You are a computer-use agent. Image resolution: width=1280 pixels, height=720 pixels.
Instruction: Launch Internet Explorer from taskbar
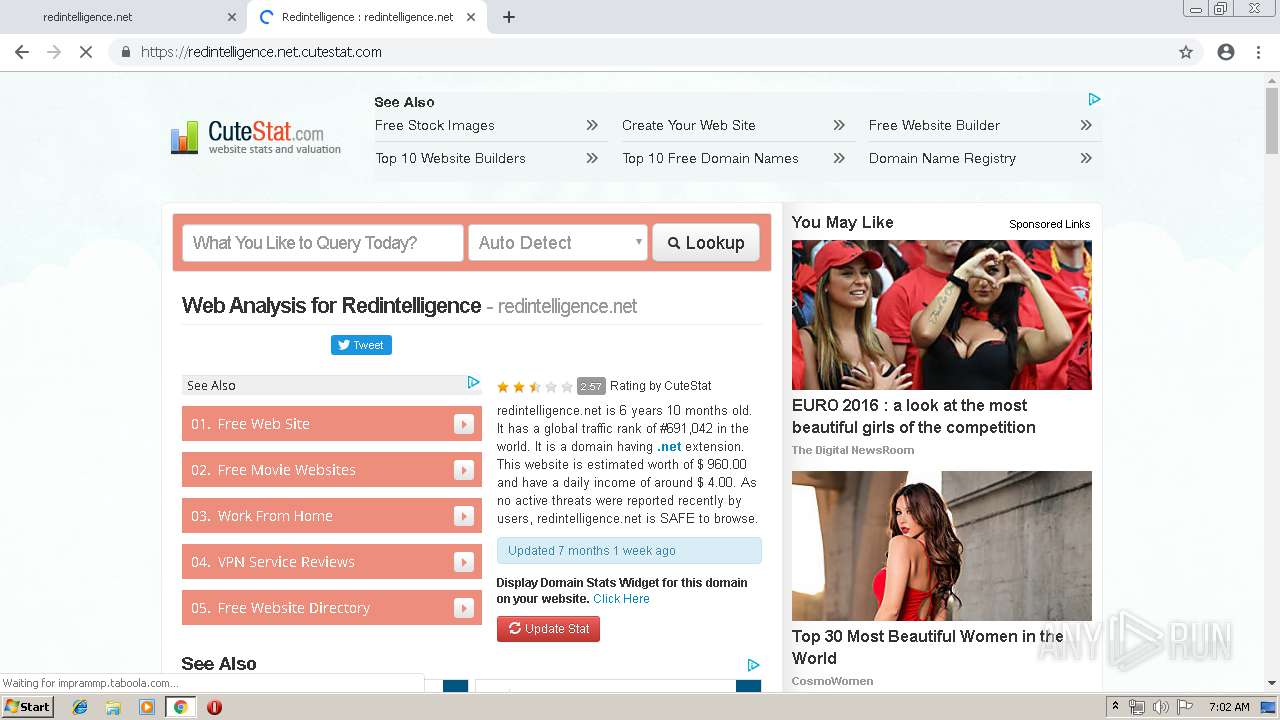(80, 707)
